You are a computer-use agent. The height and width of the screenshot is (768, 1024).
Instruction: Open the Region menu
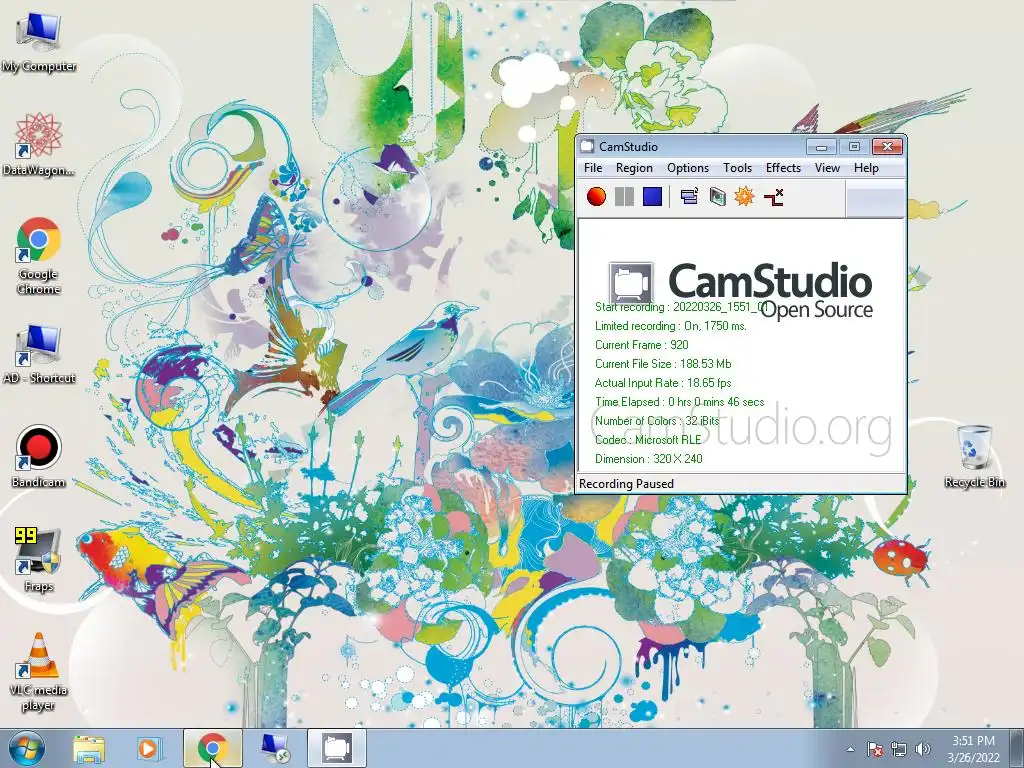click(634, 168)
